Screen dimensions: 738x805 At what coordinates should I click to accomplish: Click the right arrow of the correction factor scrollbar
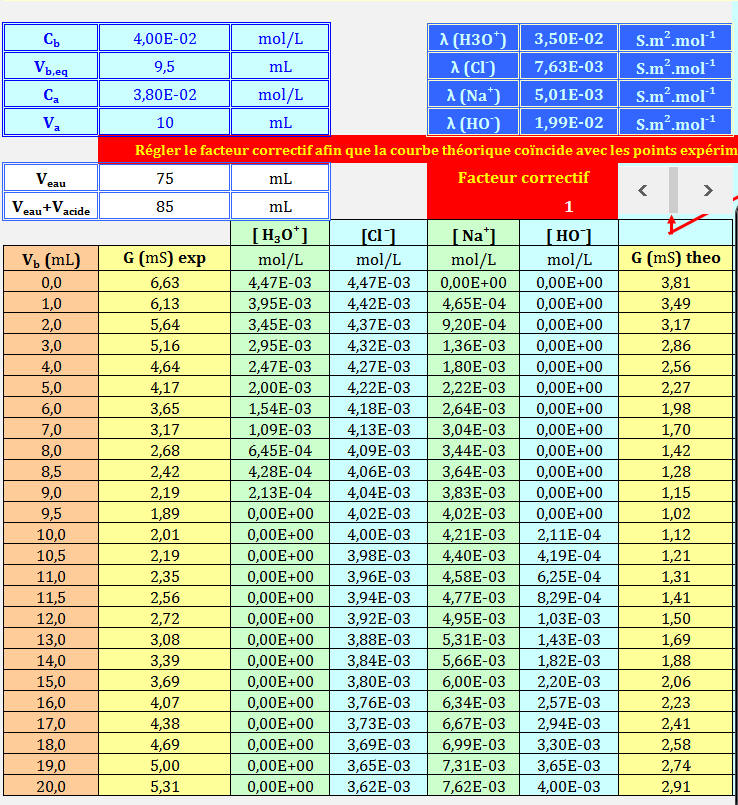(x=708, y=190)
